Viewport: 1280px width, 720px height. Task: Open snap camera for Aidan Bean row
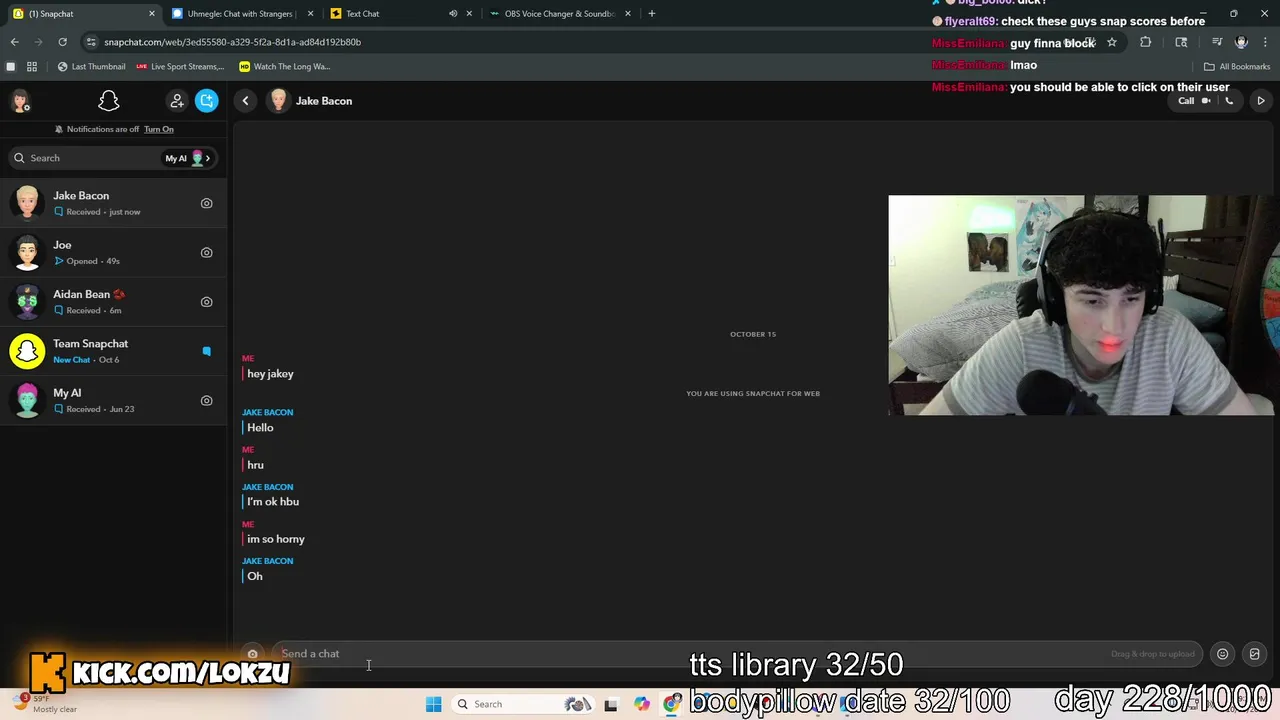pyautogui.click(x=207, y=302)
